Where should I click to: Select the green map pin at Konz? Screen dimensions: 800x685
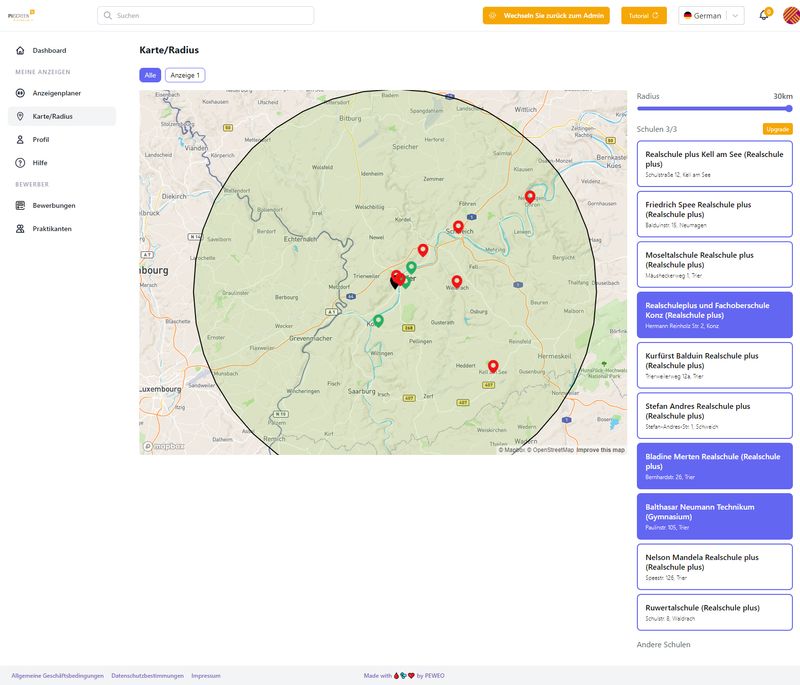pyautogui.click(x=378, y=321)
